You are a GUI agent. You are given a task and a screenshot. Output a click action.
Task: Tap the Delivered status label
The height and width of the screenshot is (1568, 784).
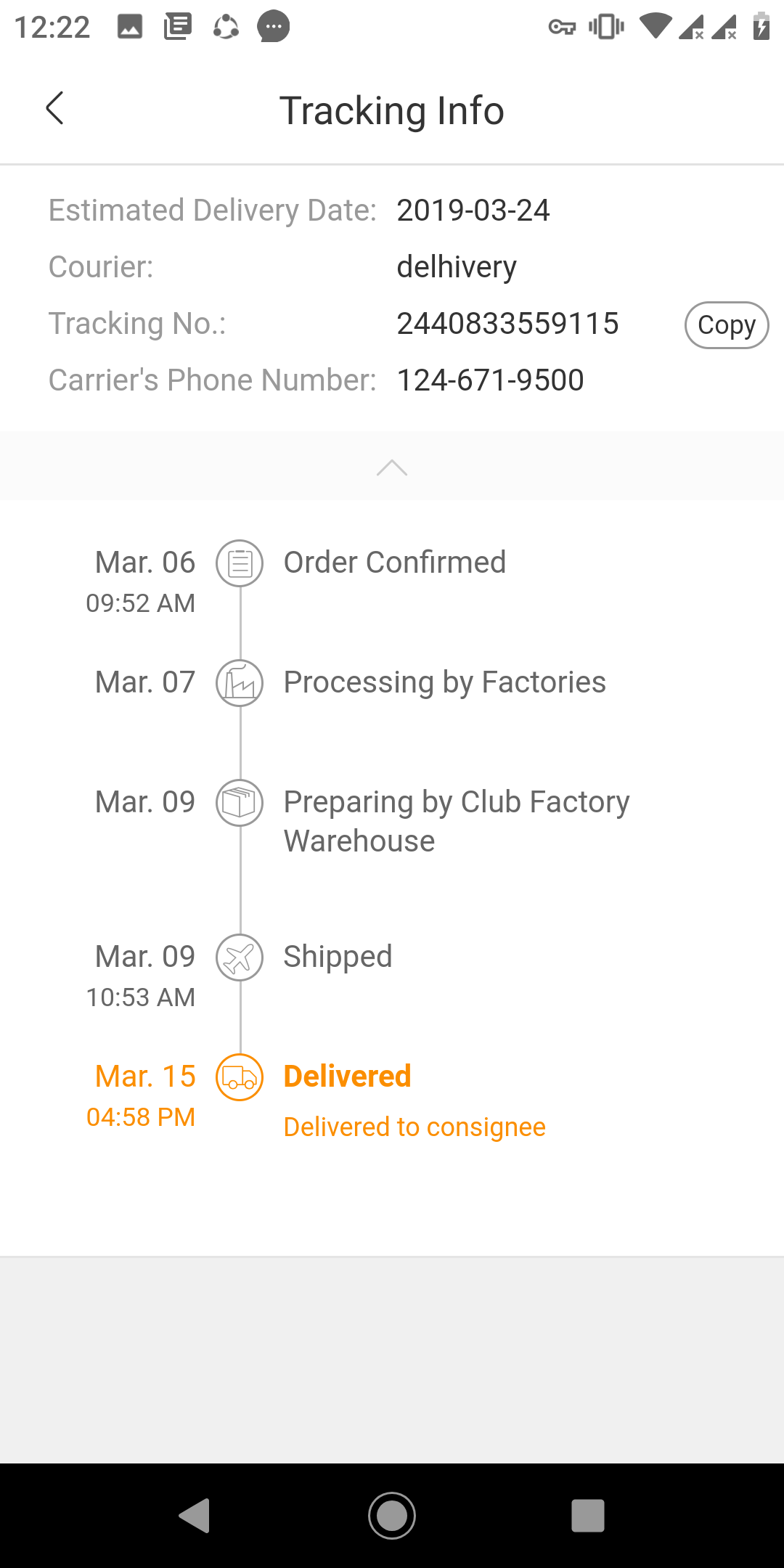pos(348,1076)
